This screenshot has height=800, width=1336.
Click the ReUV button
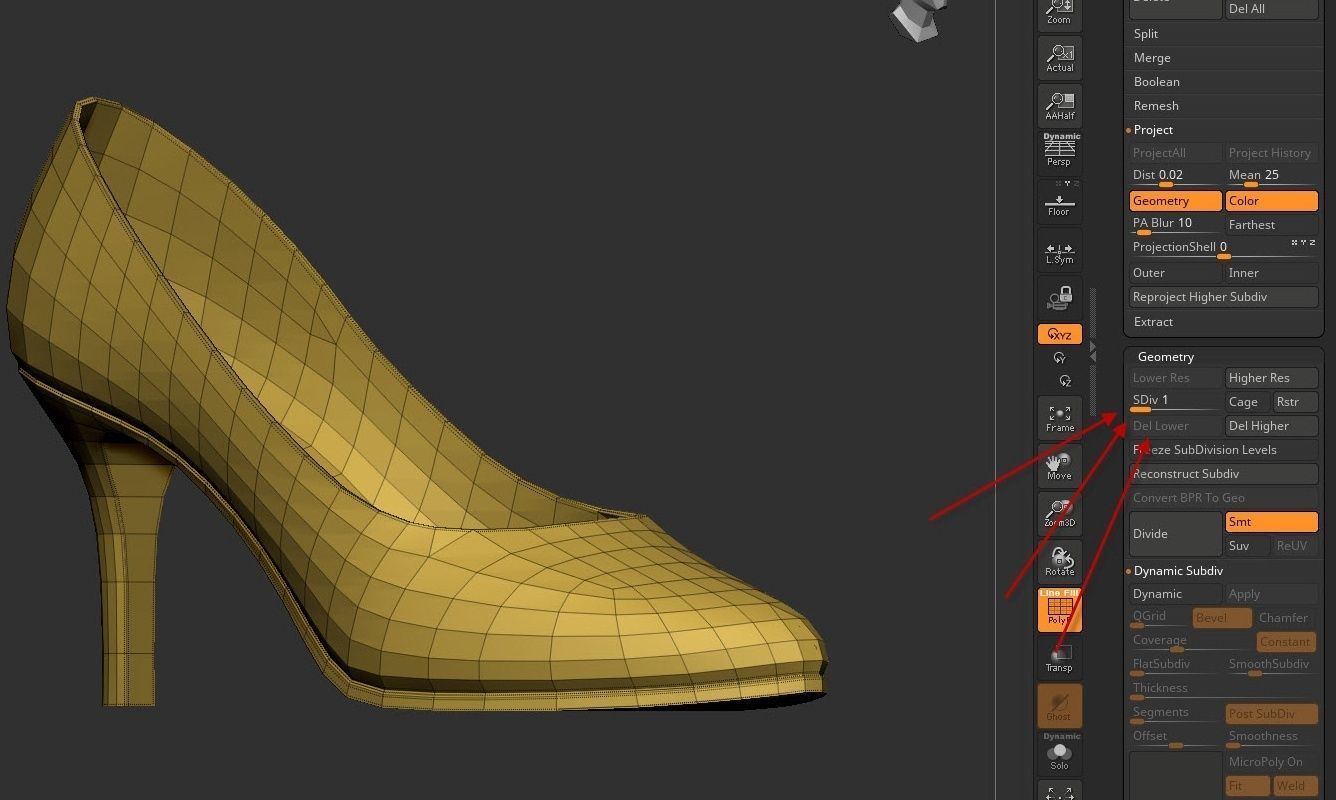[x=1296, y=546]
